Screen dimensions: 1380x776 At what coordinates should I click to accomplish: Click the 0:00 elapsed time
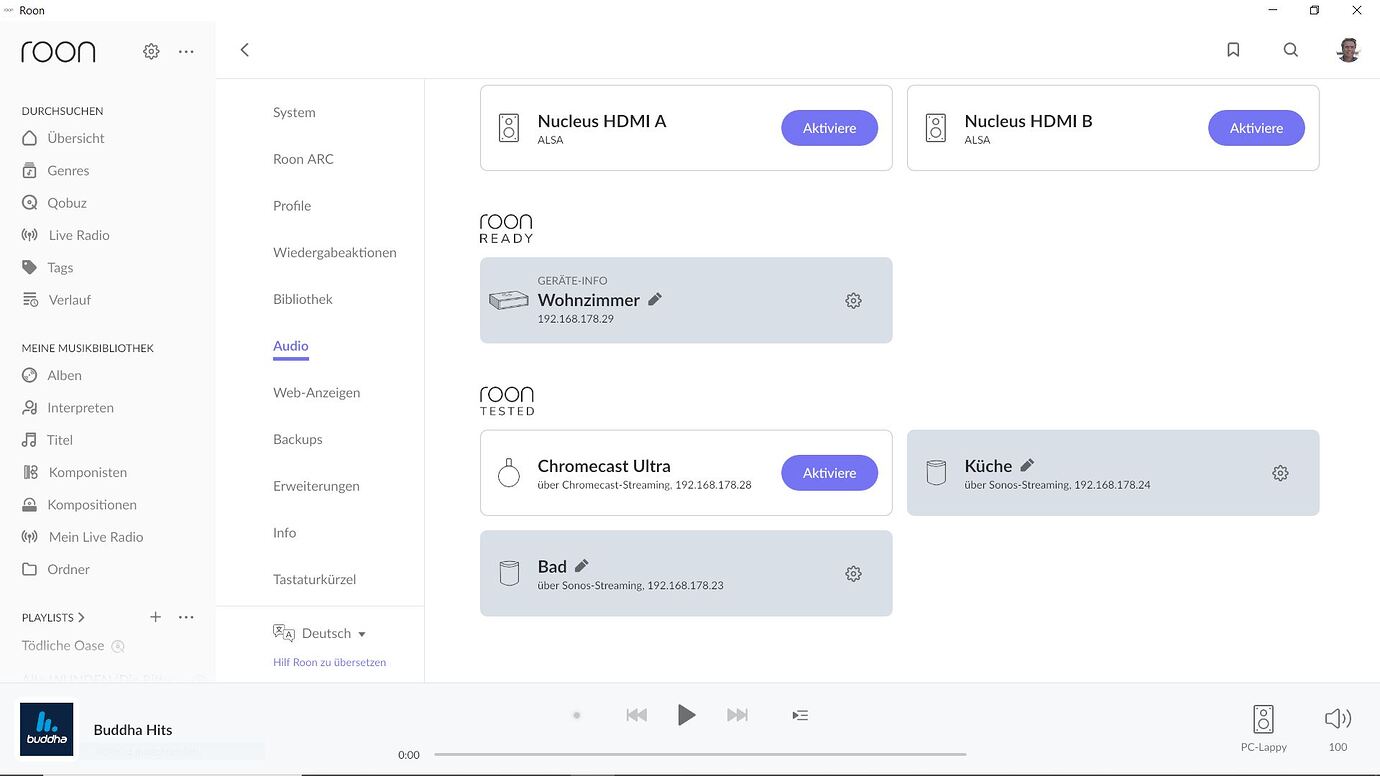pos(409,755)
